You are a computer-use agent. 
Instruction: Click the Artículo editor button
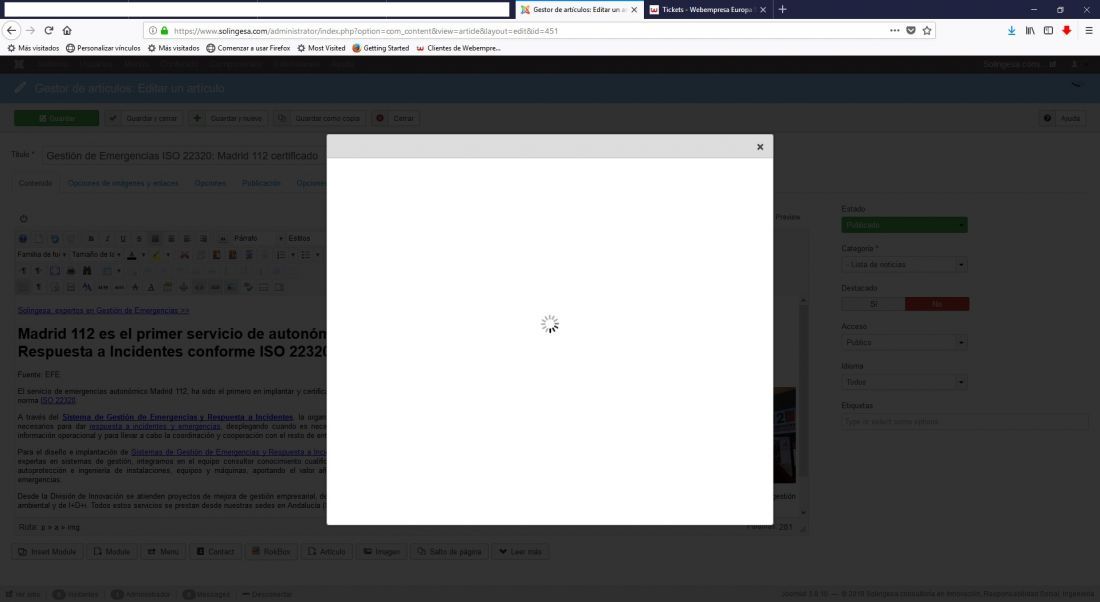(x=326, y=552)
